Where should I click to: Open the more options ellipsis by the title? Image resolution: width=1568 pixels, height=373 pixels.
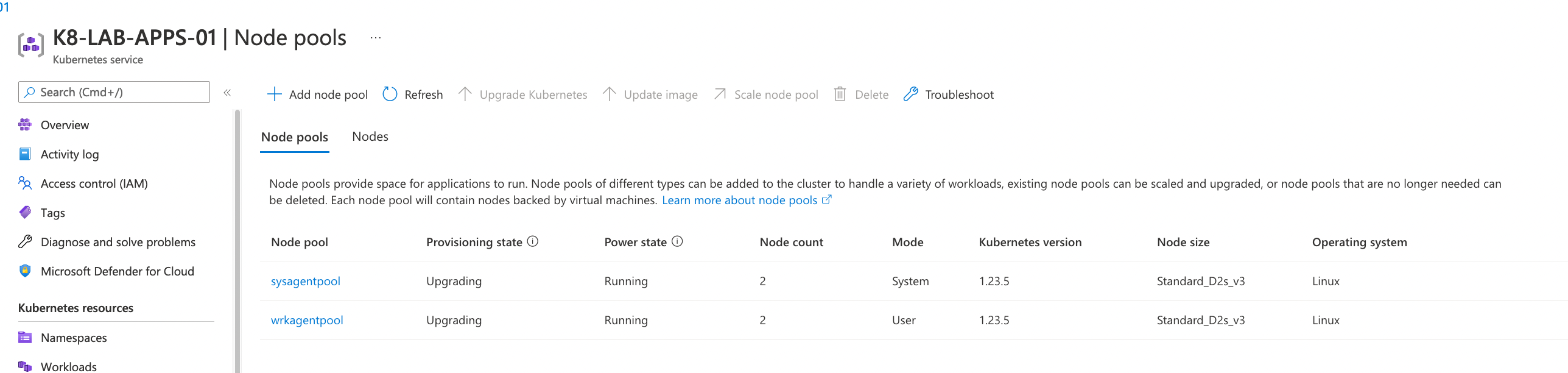tap(376, 38)
